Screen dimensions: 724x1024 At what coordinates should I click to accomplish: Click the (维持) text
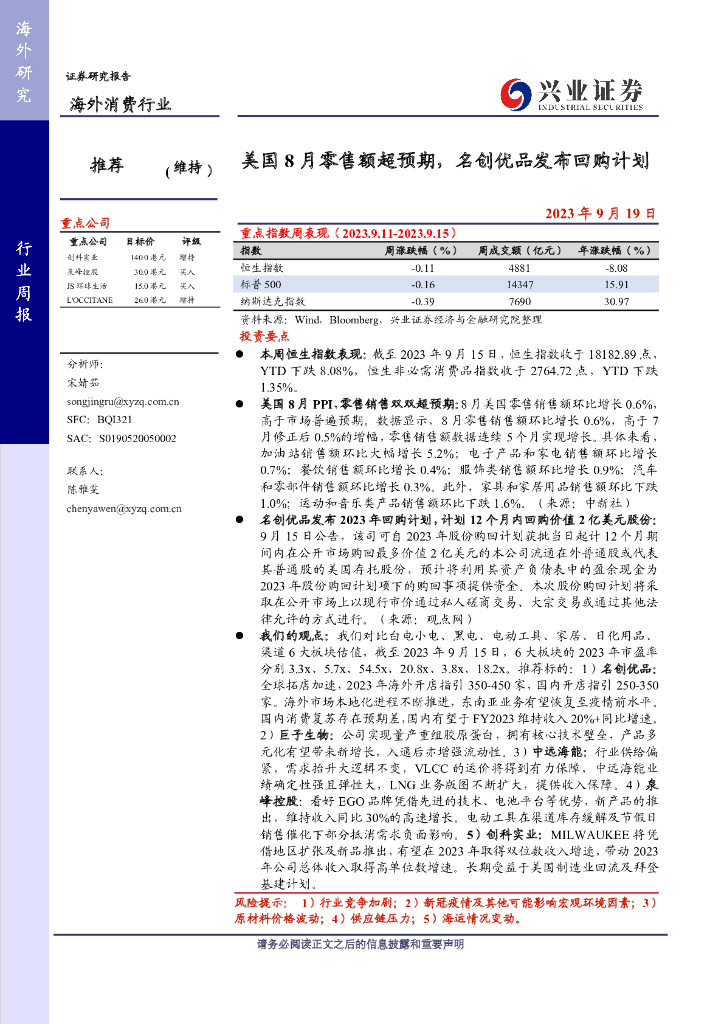[189, 168]
